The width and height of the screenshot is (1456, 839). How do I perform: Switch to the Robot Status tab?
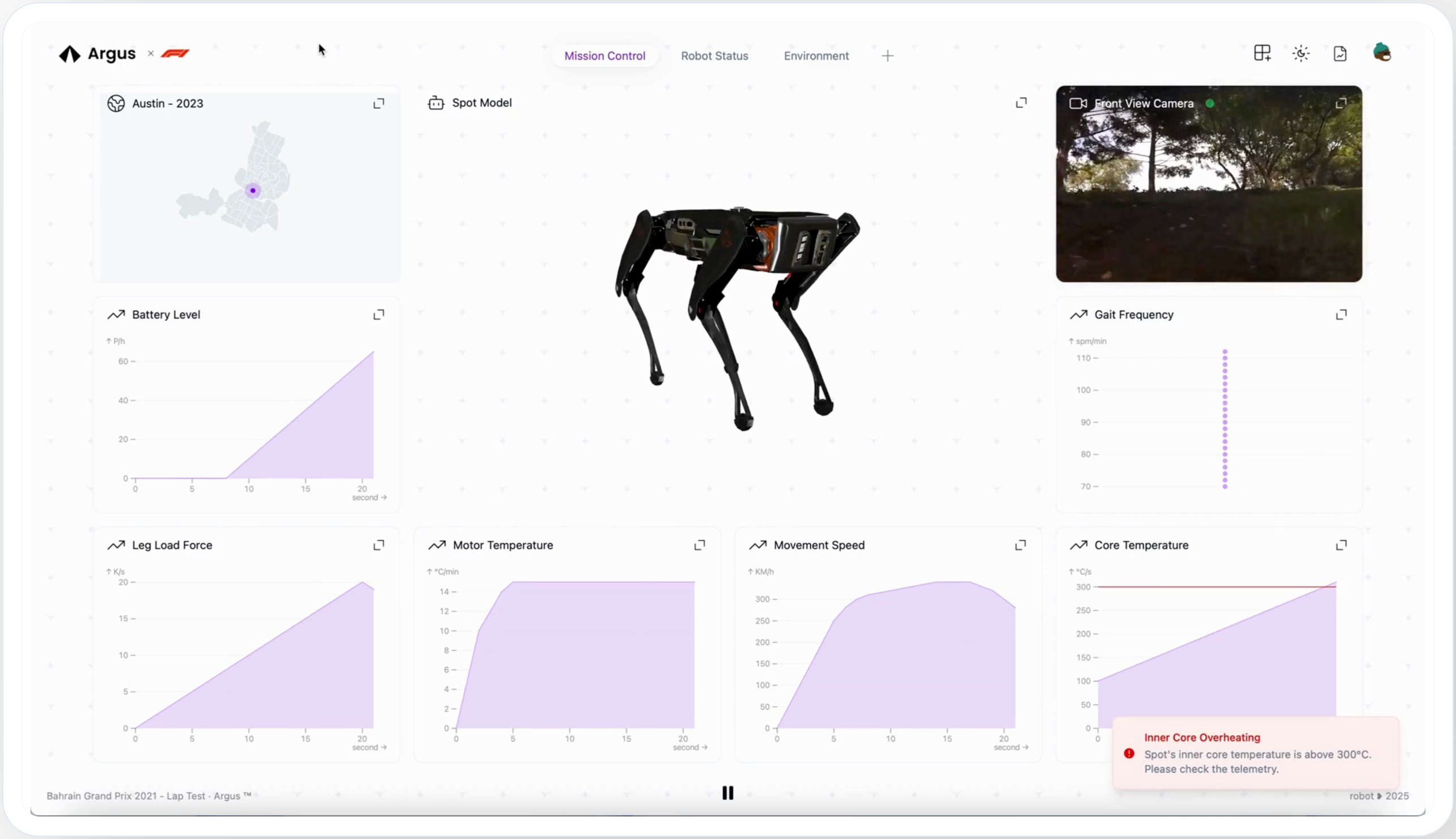pyautogui.click(x=714, y=56)
